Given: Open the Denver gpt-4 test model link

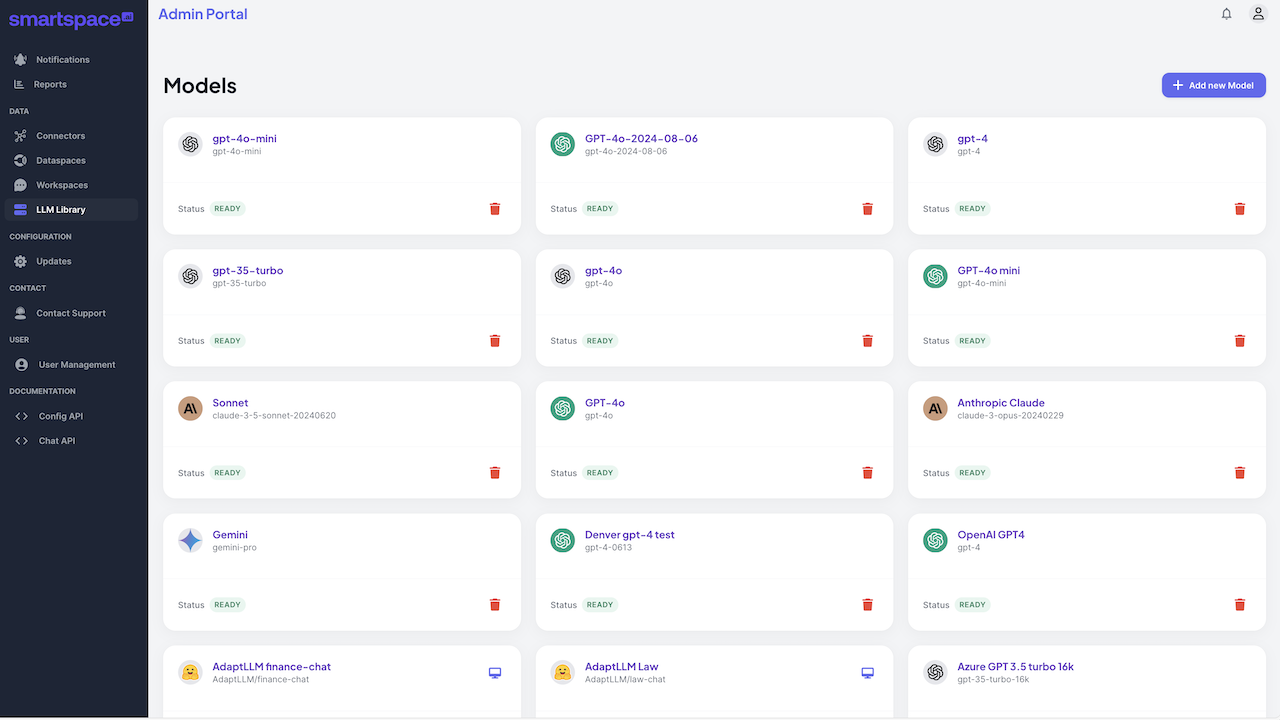Looking at the screenshot, I should point(630,535).
